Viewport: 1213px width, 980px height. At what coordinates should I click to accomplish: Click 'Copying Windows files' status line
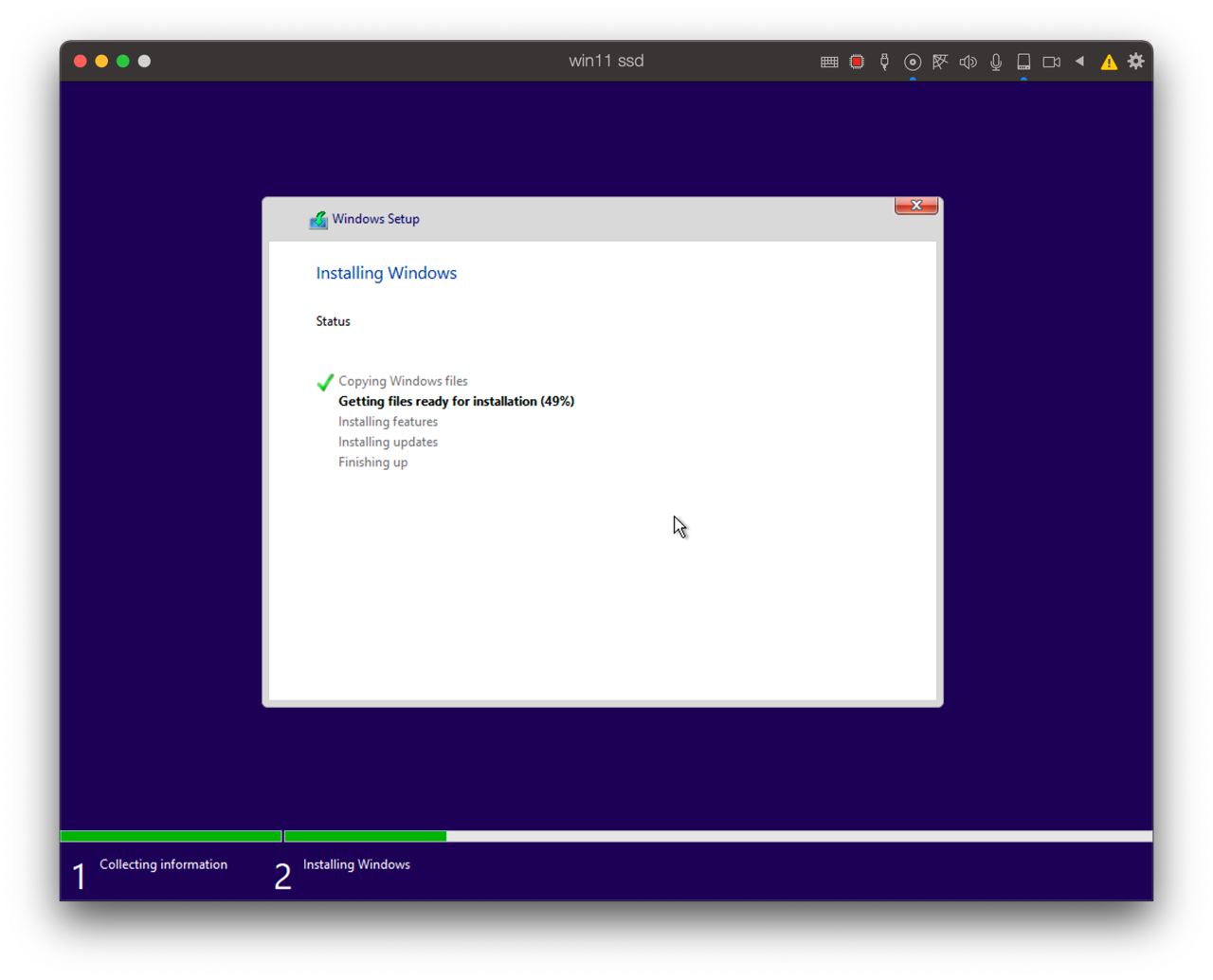click(x=403, y=381)
